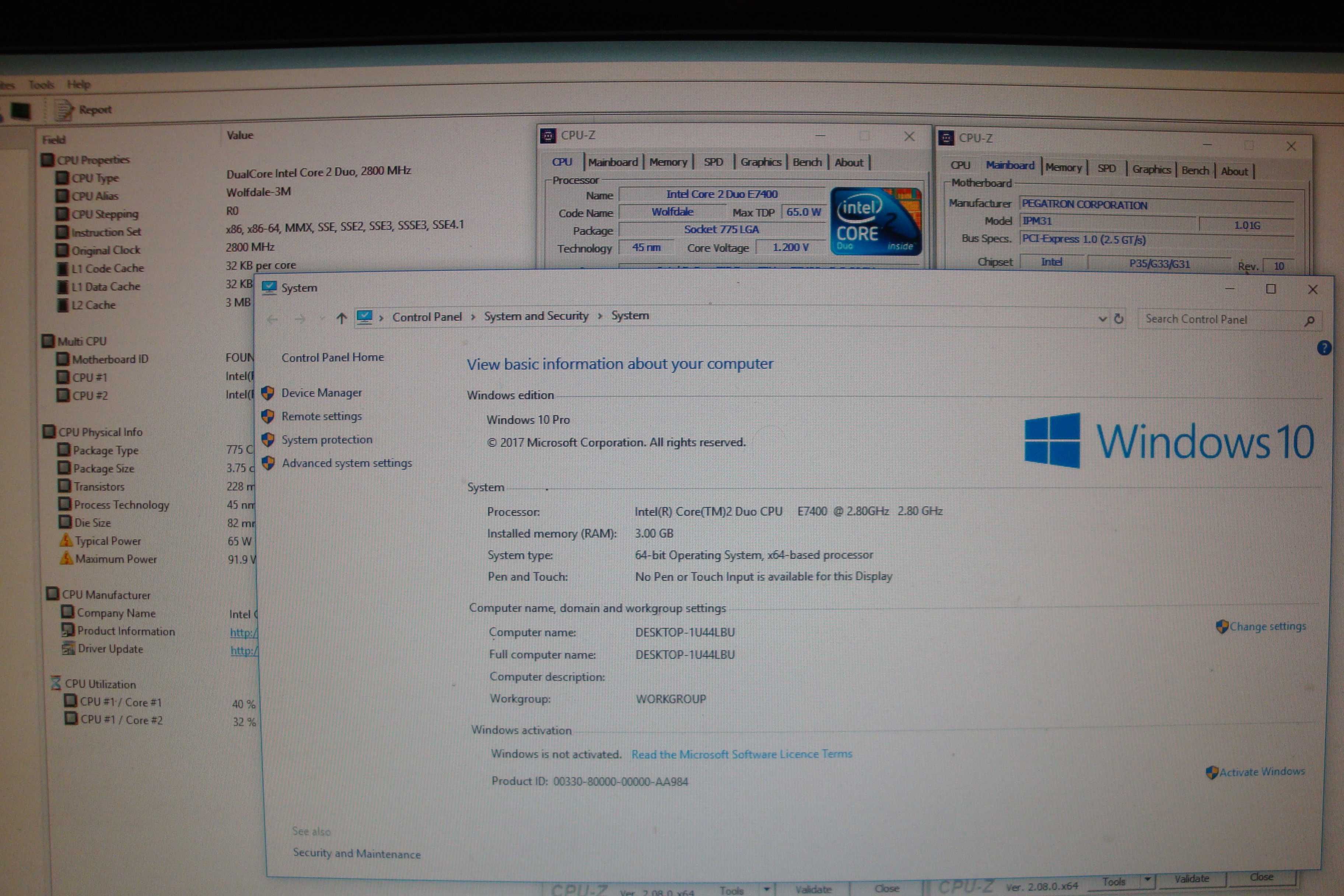The image size is (1344, 896).
Task: Open System protection link
Action: (x=326, y=440)
